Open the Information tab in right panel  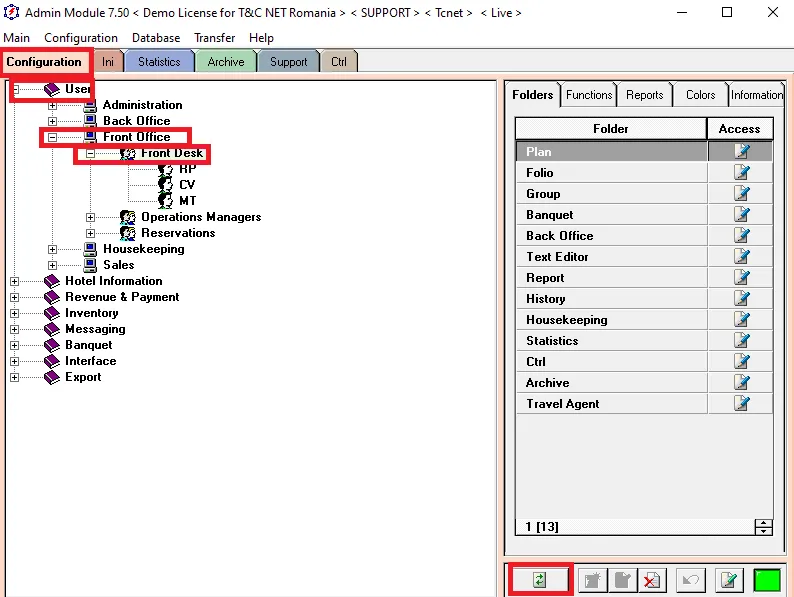[757, 95]
